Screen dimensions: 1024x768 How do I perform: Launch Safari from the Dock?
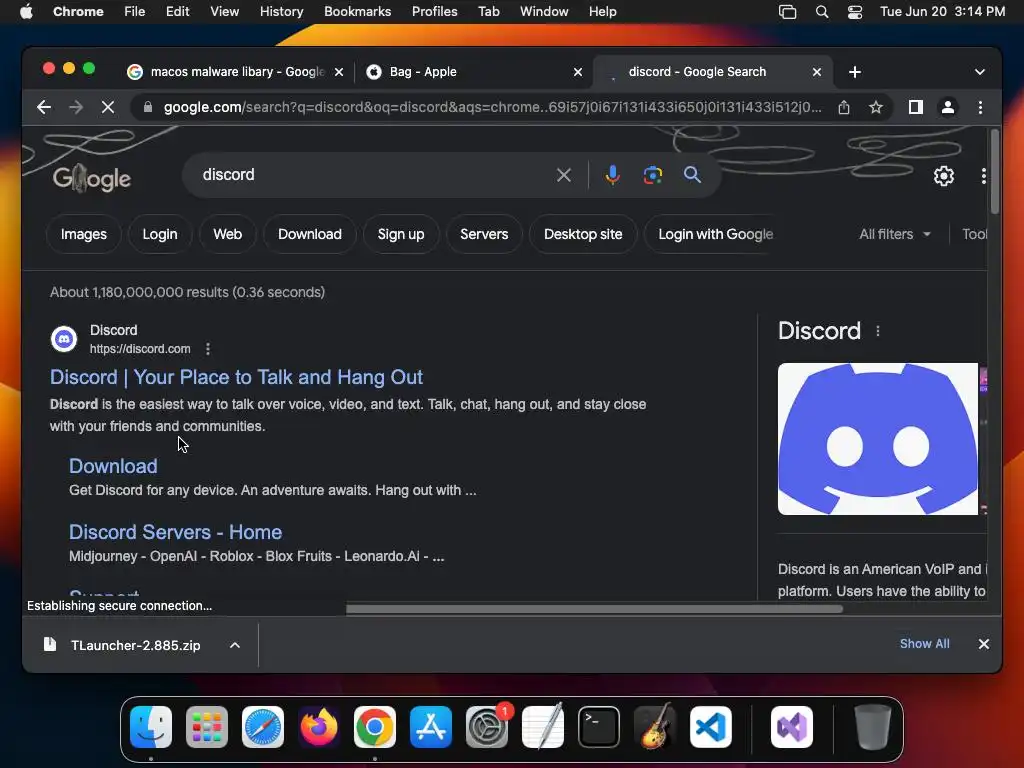263,727
